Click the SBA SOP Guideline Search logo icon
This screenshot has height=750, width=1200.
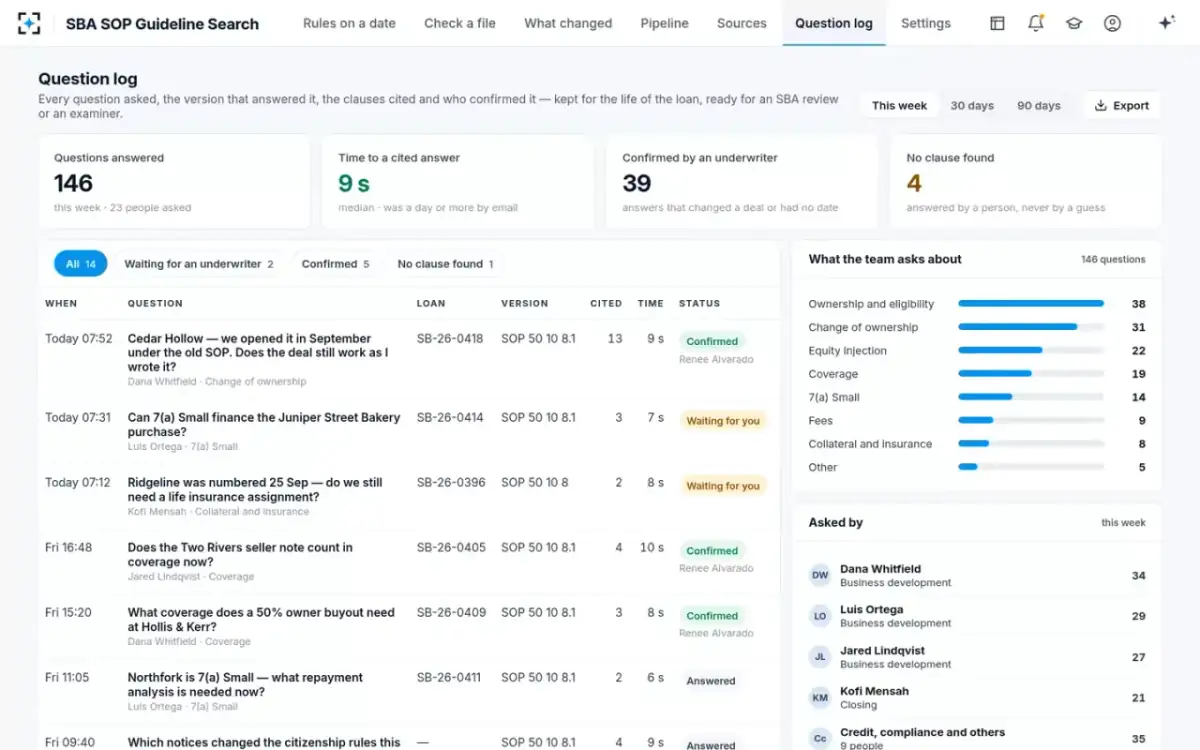[29, 23]
